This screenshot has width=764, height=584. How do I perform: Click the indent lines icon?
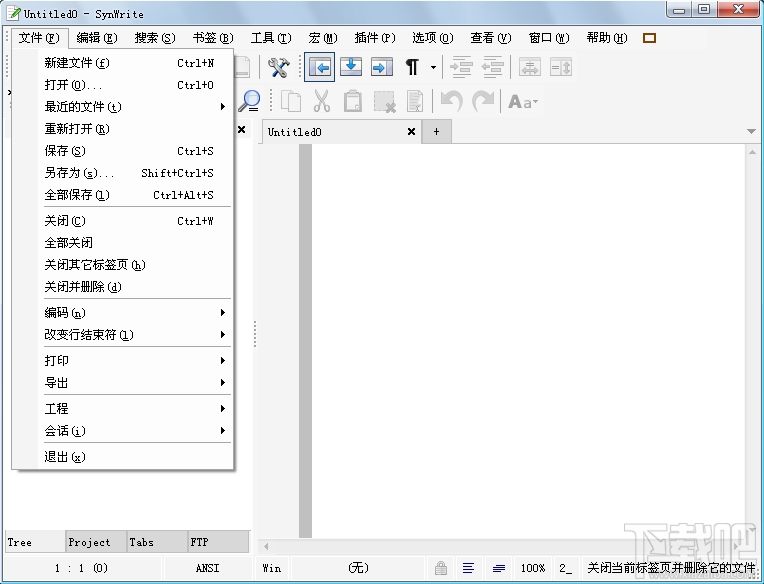tap(460, 67)
